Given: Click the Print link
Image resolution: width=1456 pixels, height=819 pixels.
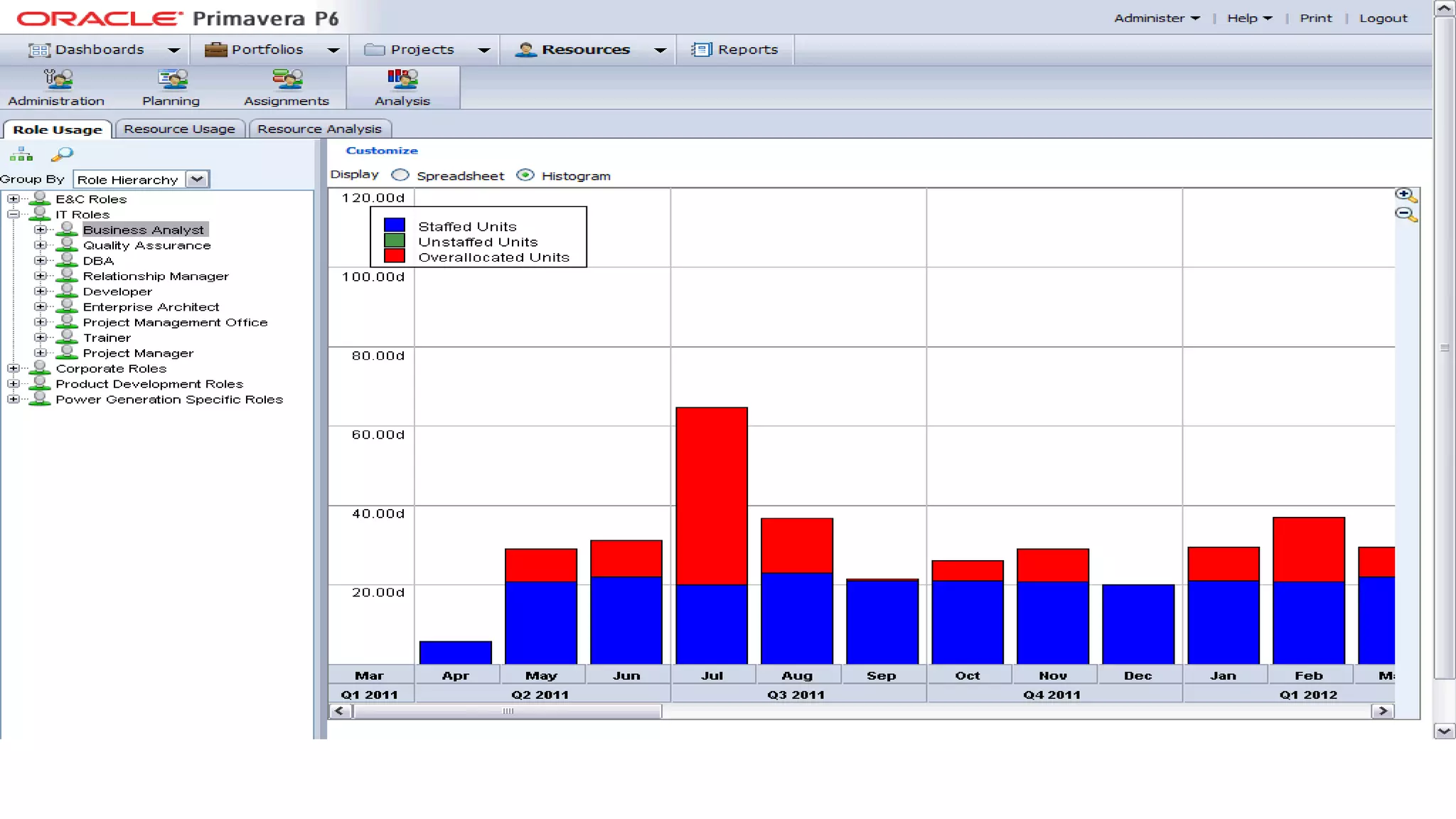Looking at the screenshot, I should pyautogui.click(x=1316, y=18).
